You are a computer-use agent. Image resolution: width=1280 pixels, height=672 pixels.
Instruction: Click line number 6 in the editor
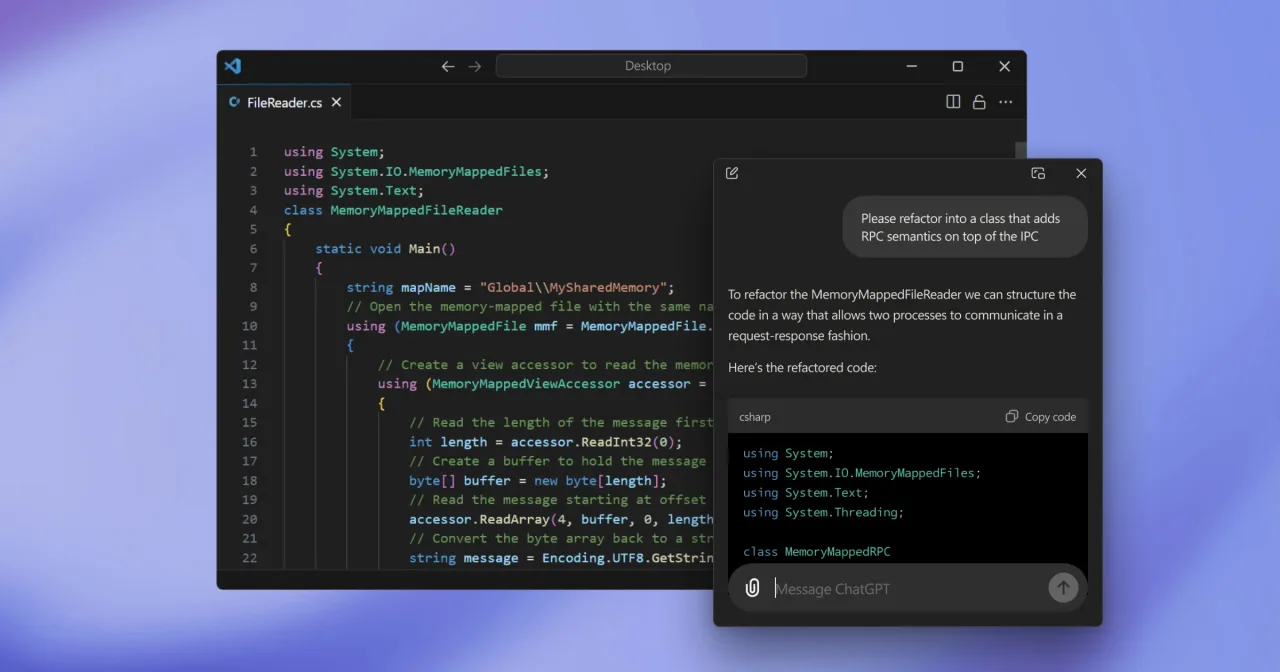[253, 249]
